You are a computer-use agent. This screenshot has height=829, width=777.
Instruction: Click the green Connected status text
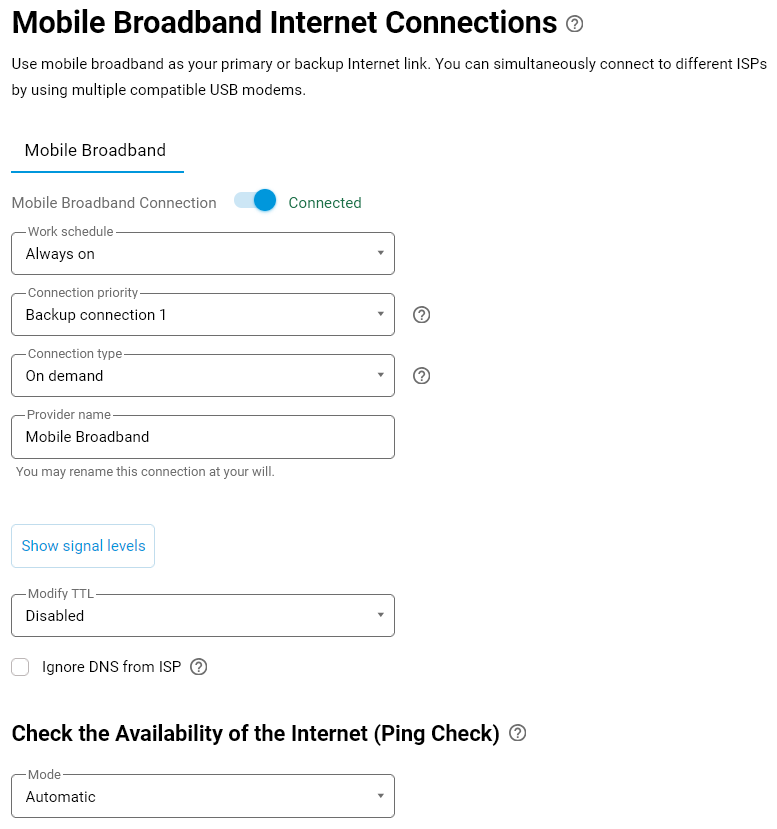coord(325,203)
